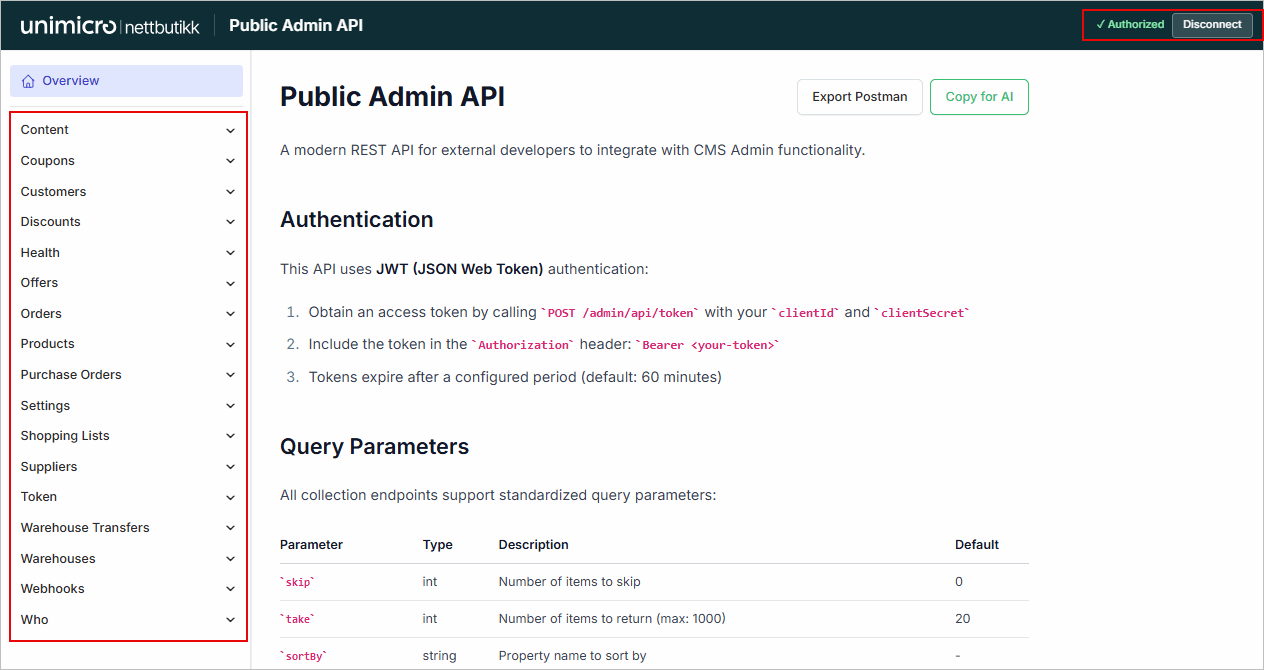This screenshot has height=670, width=1264.
Task: Click the Query Parameters heading
Action: (375, 447)
